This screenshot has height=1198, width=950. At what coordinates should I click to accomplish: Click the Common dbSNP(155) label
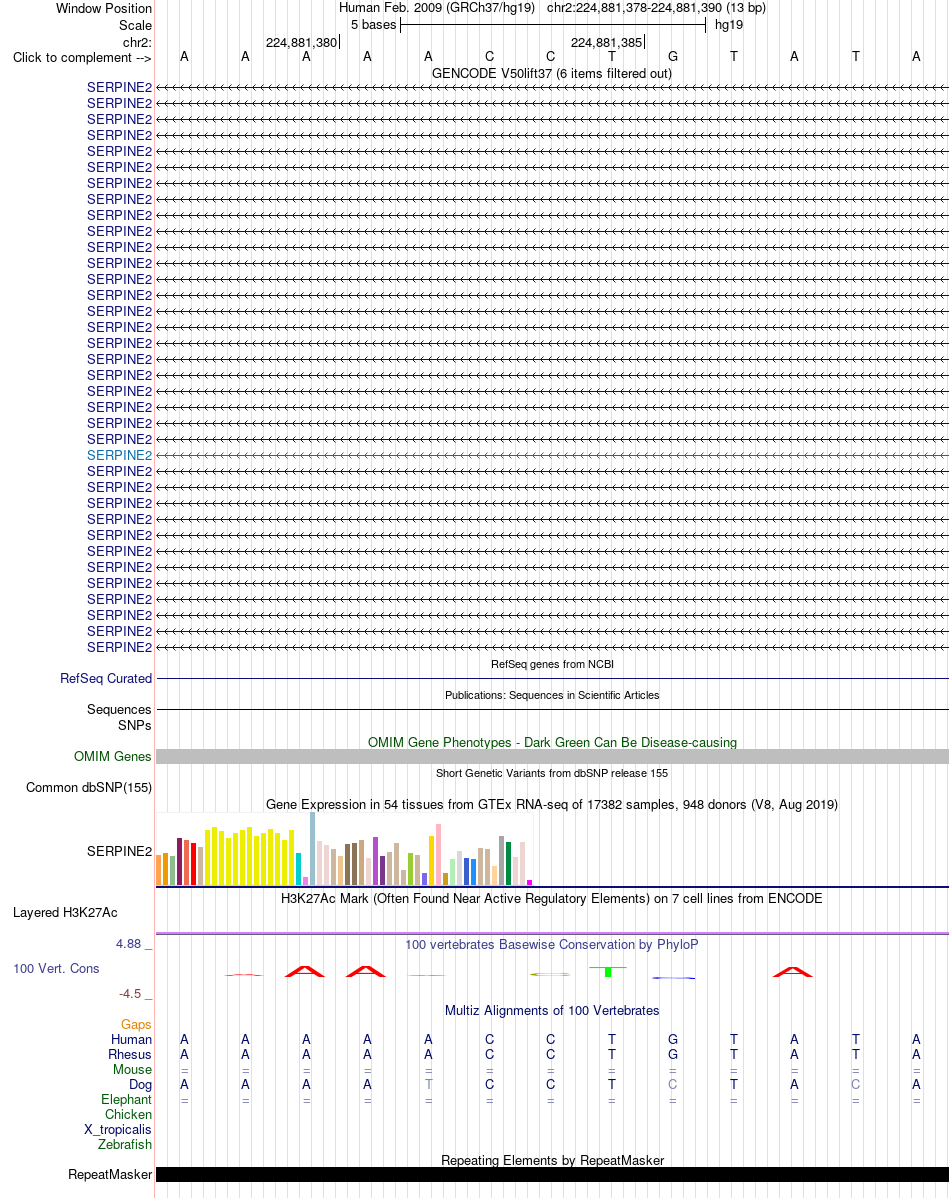[x=89, y=788]
